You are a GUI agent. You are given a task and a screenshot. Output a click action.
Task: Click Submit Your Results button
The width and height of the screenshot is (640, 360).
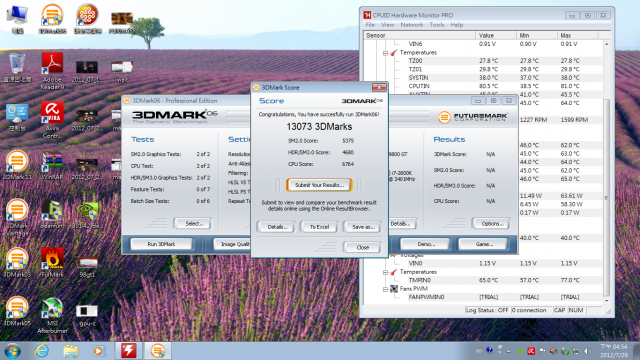point(319,185)
